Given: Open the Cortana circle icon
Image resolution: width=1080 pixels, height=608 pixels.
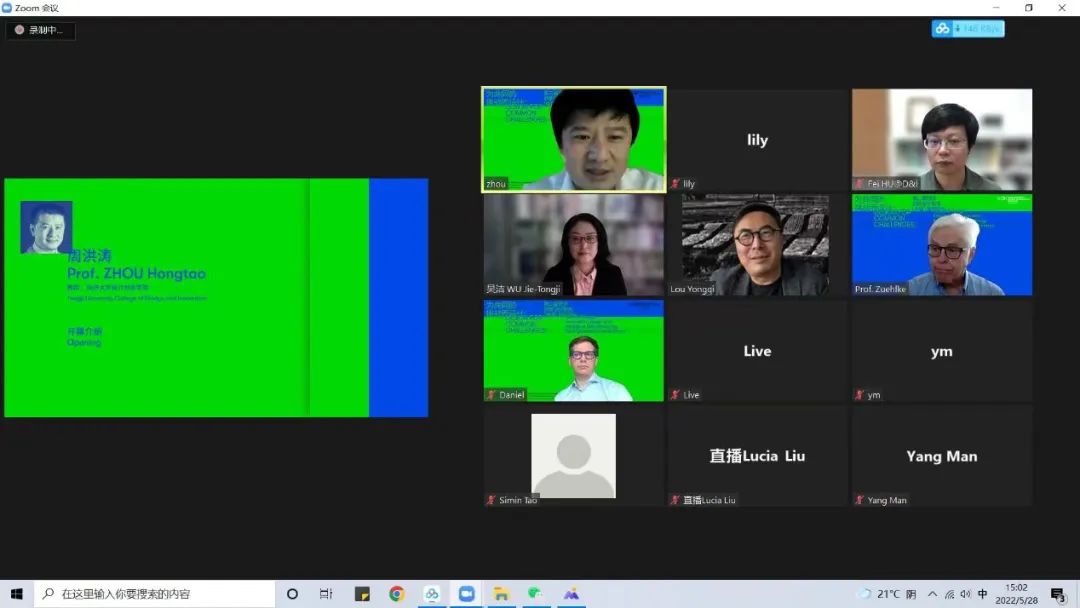Looking at the screenshot, I should 292,594.
